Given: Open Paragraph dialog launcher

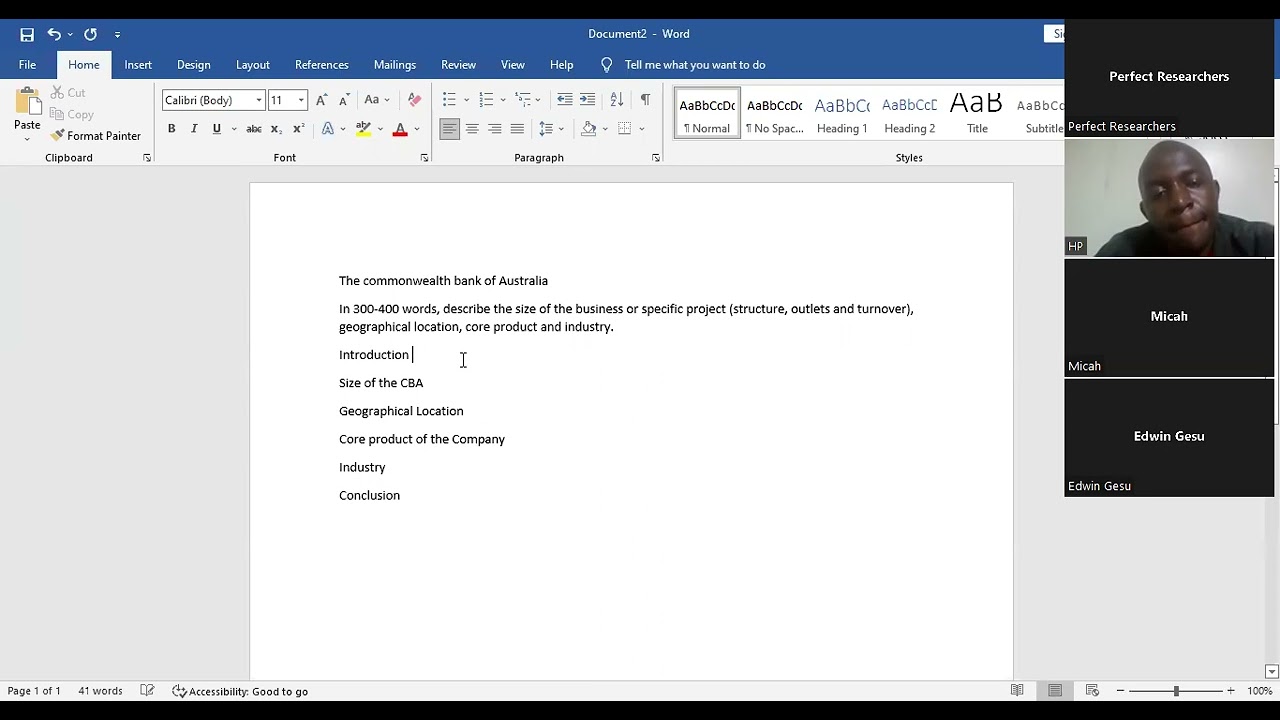Looking at the screenshot, I should 656,158.
